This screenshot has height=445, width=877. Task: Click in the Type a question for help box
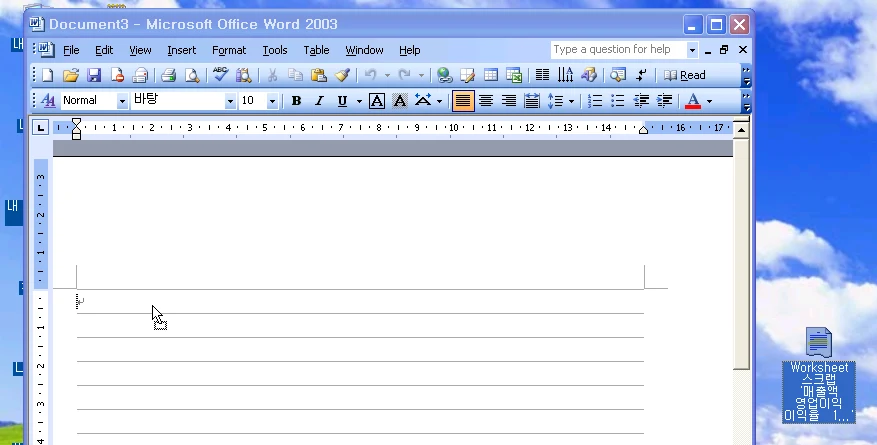618,50
